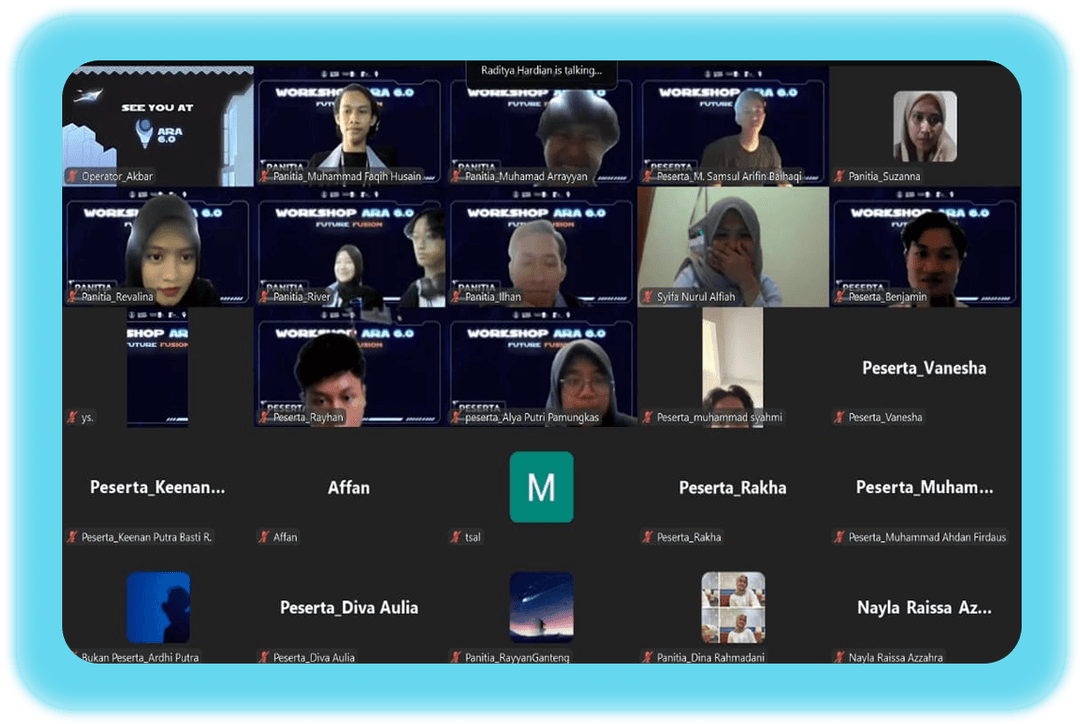The height and width of the screenshot is (724, 1080).
Task: Select Peserta_muhammad syahmi's narrow video tile
Action: [733, 367]
